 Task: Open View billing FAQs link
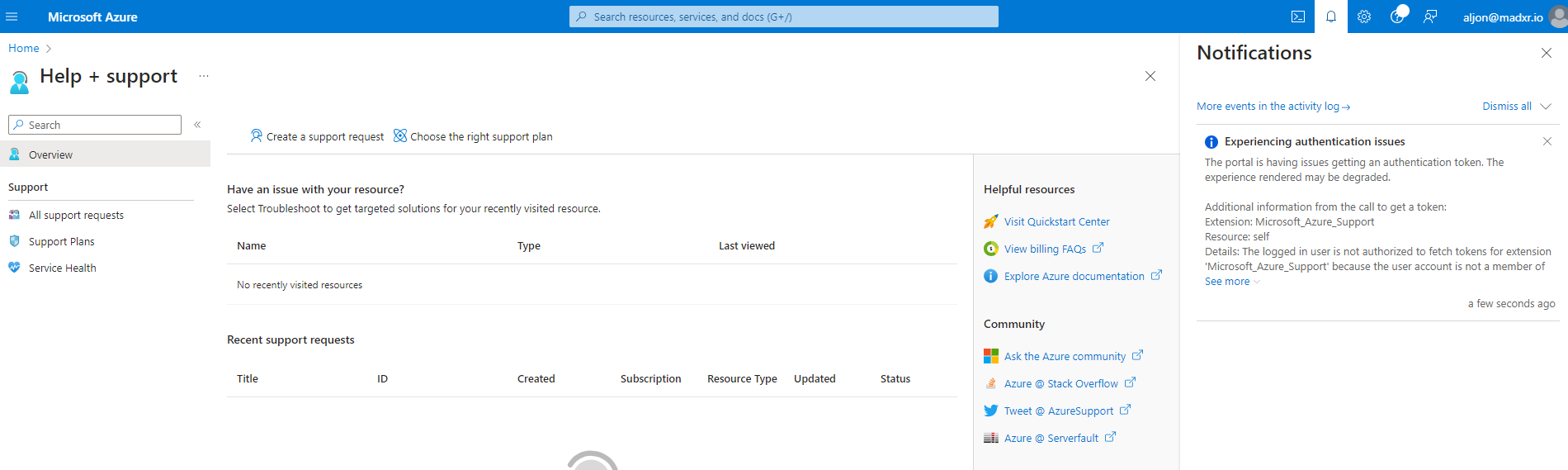pos(1045,249)
